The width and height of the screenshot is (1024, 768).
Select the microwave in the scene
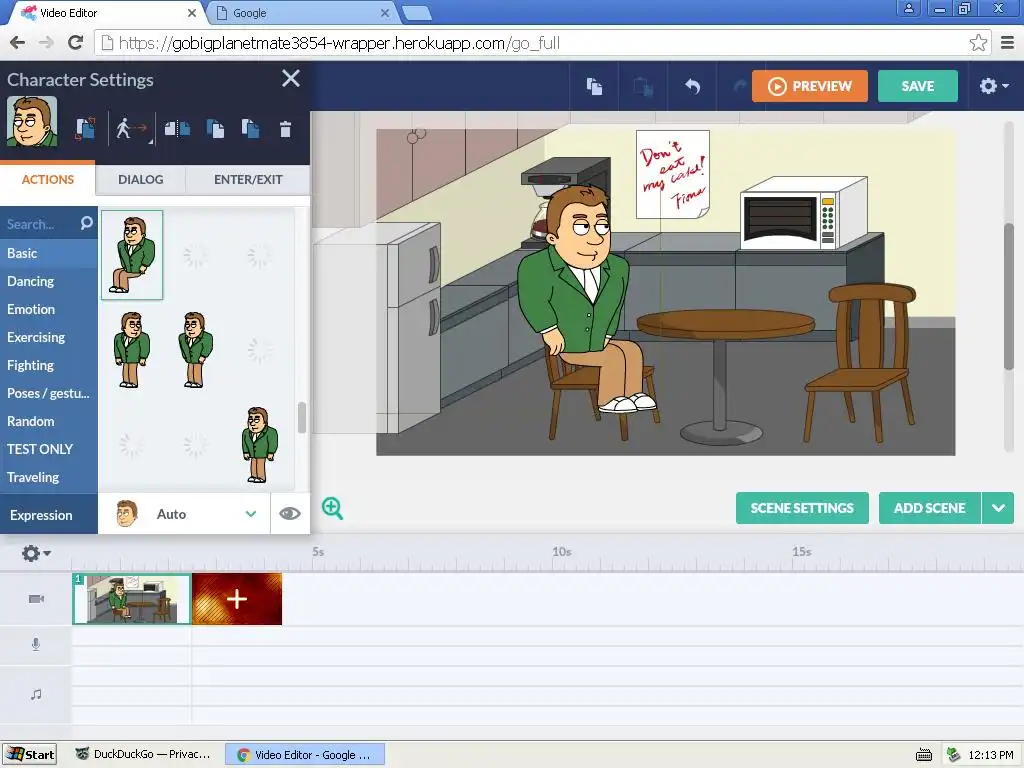pyautogui.click(x=804, y=213)
